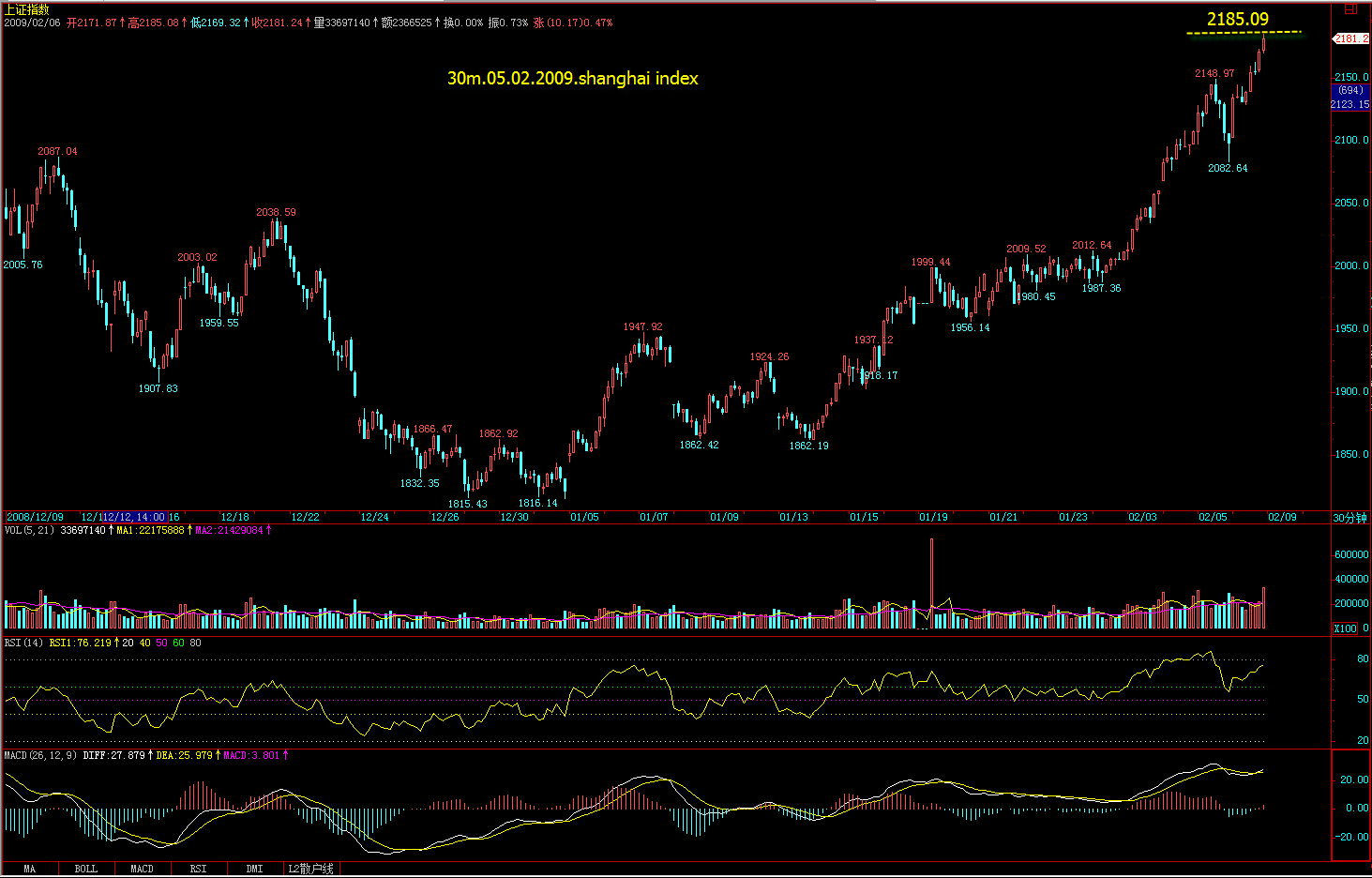Click the MACD(26,12,9) indicator header

point(40,755)
